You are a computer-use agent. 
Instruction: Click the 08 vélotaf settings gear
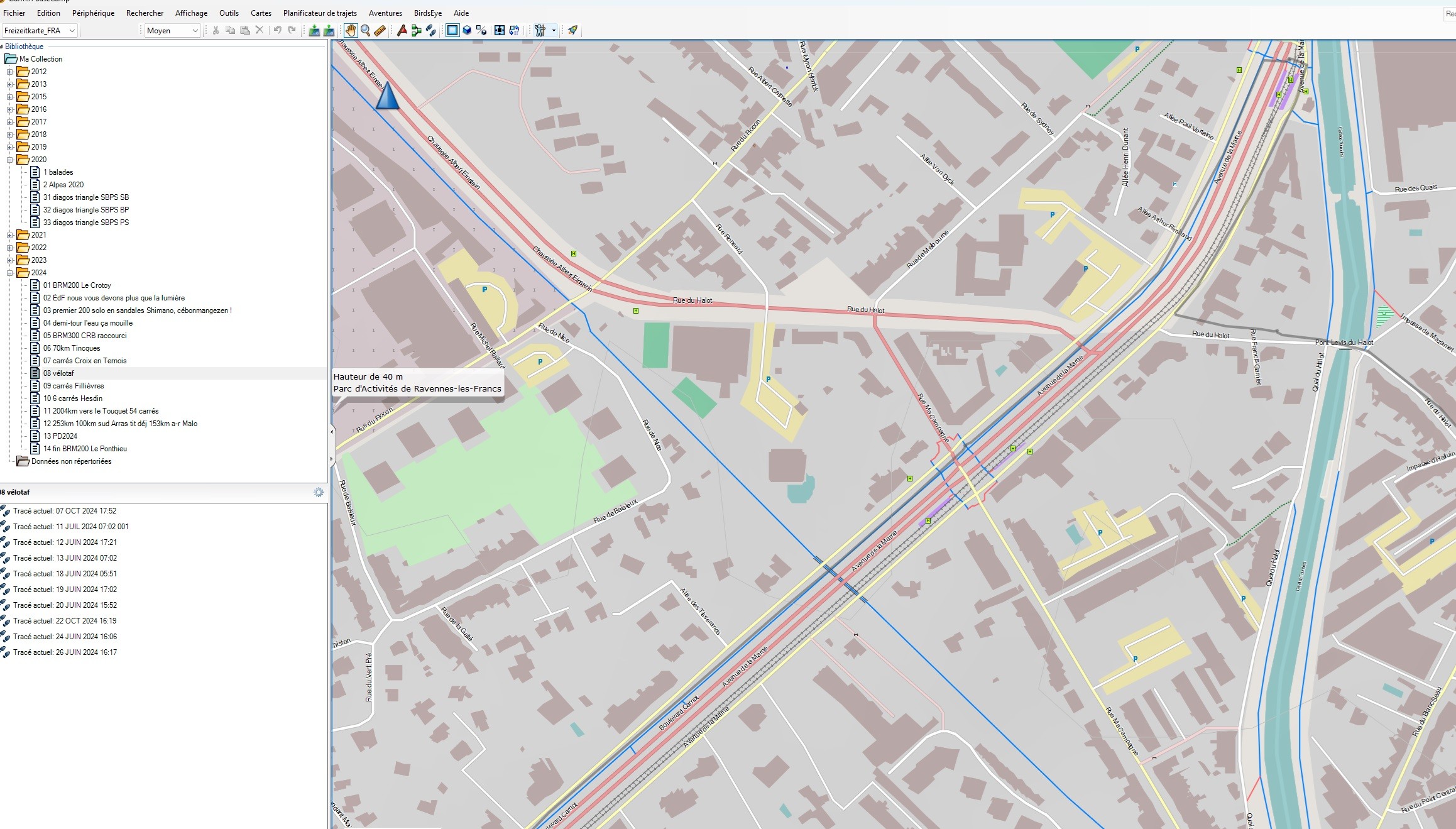319,492
